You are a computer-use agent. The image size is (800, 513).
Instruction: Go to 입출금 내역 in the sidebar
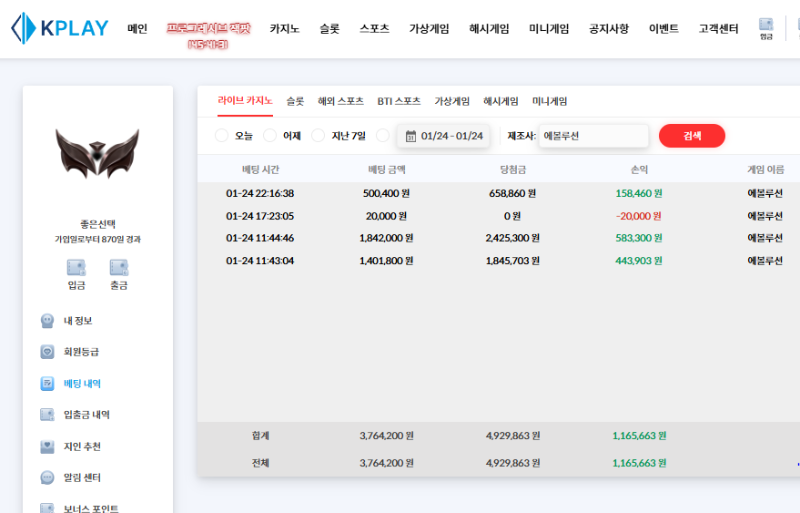click(86, 415)
